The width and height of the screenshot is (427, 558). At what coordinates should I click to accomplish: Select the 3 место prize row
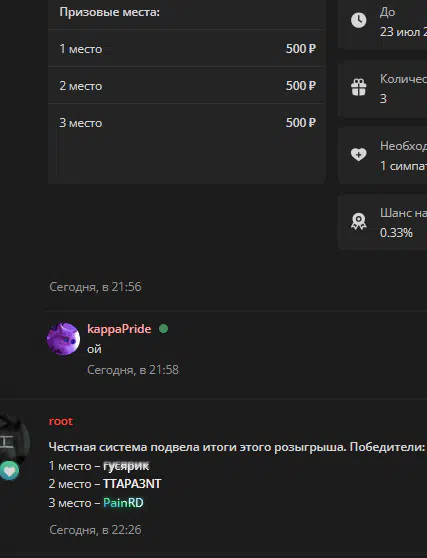(x=186, y=122)
